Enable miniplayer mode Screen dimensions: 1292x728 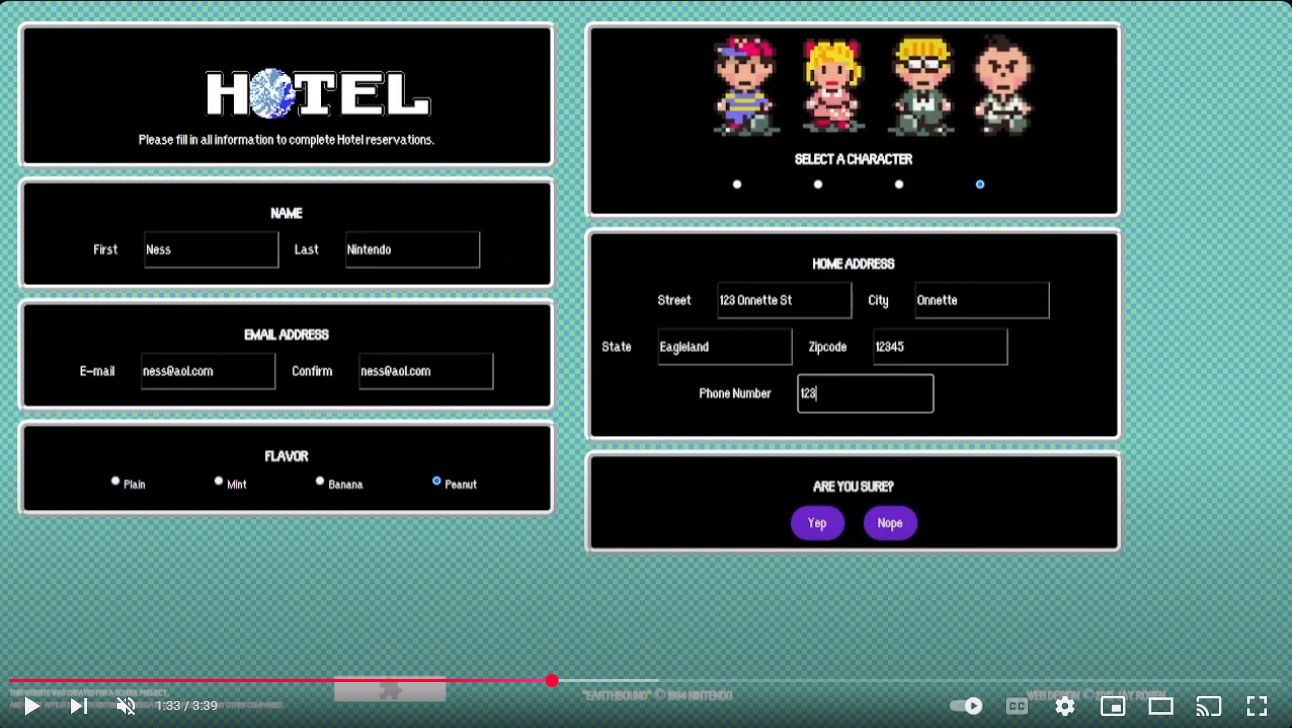pos(1113,706)
